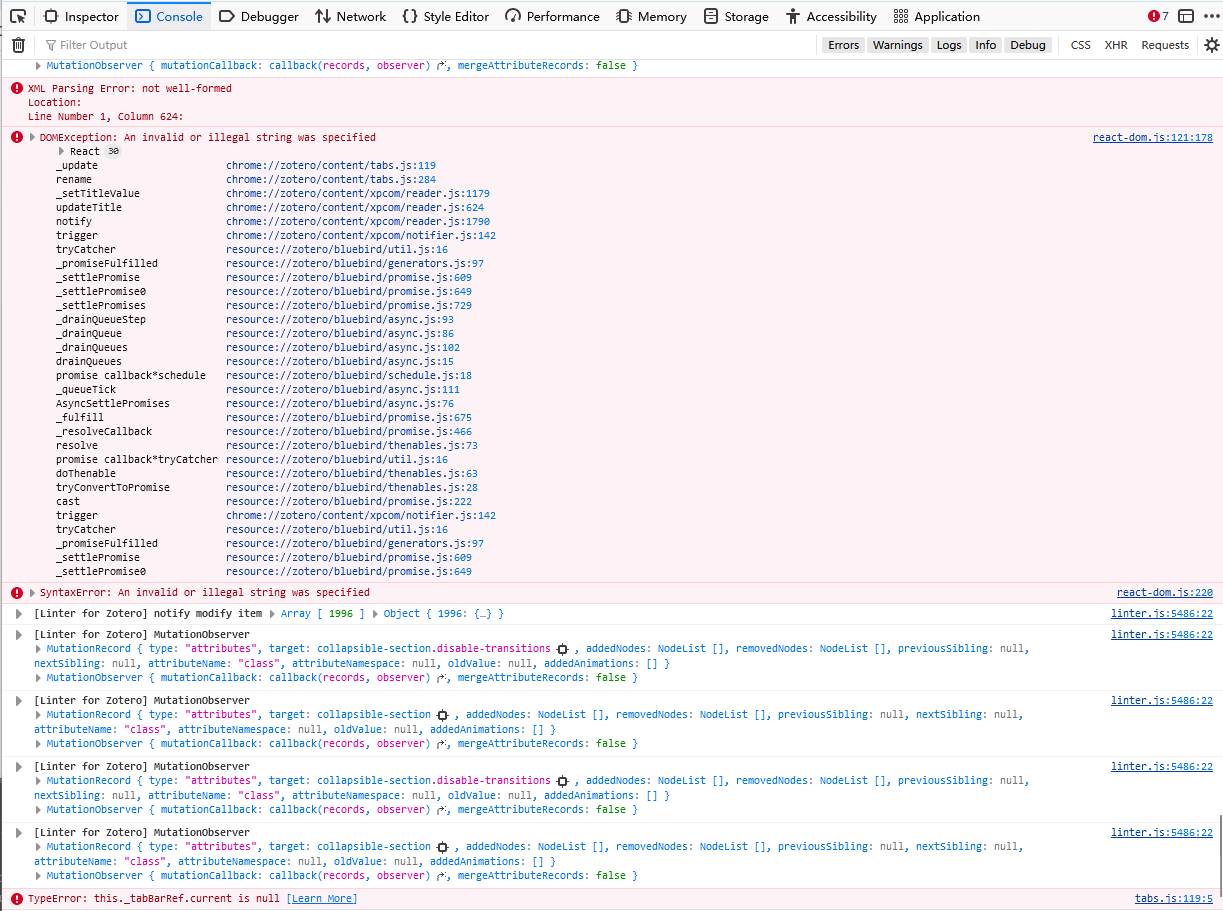Select the frame picker icon

1186,16
